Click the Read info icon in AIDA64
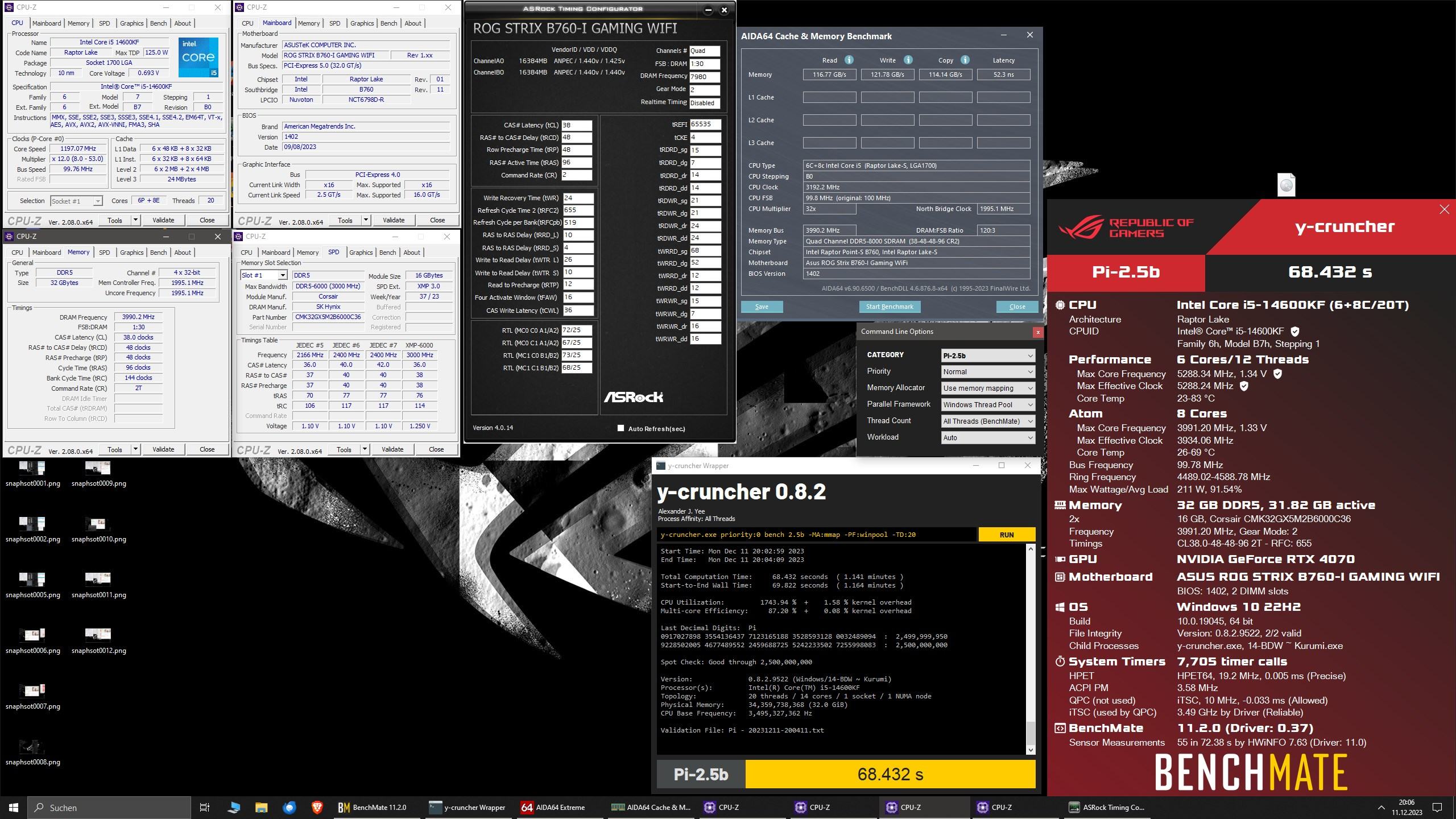This screenshot has height=819, width=1456. [x=849, y=60]
